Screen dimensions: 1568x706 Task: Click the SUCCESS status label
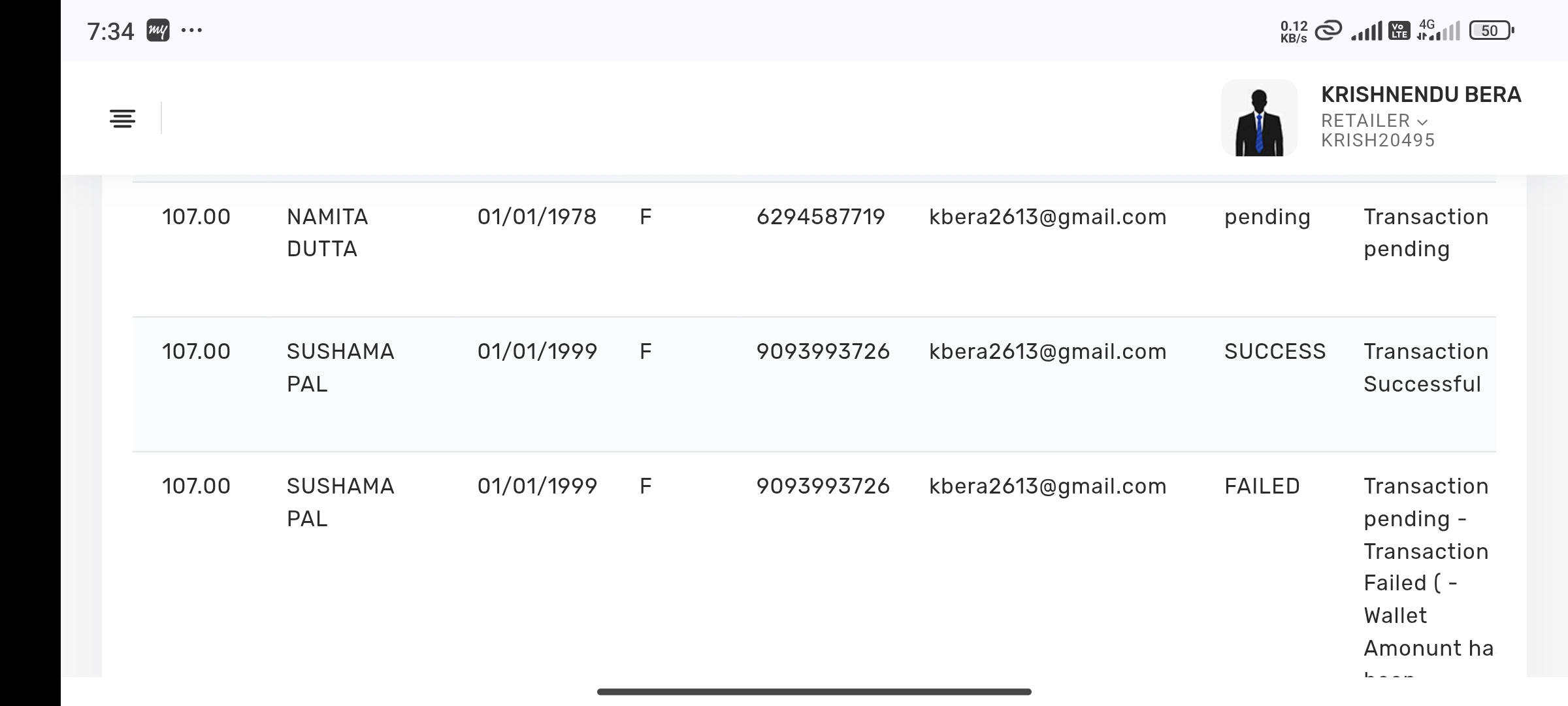pyautogui.click(x=1275, y=352)
